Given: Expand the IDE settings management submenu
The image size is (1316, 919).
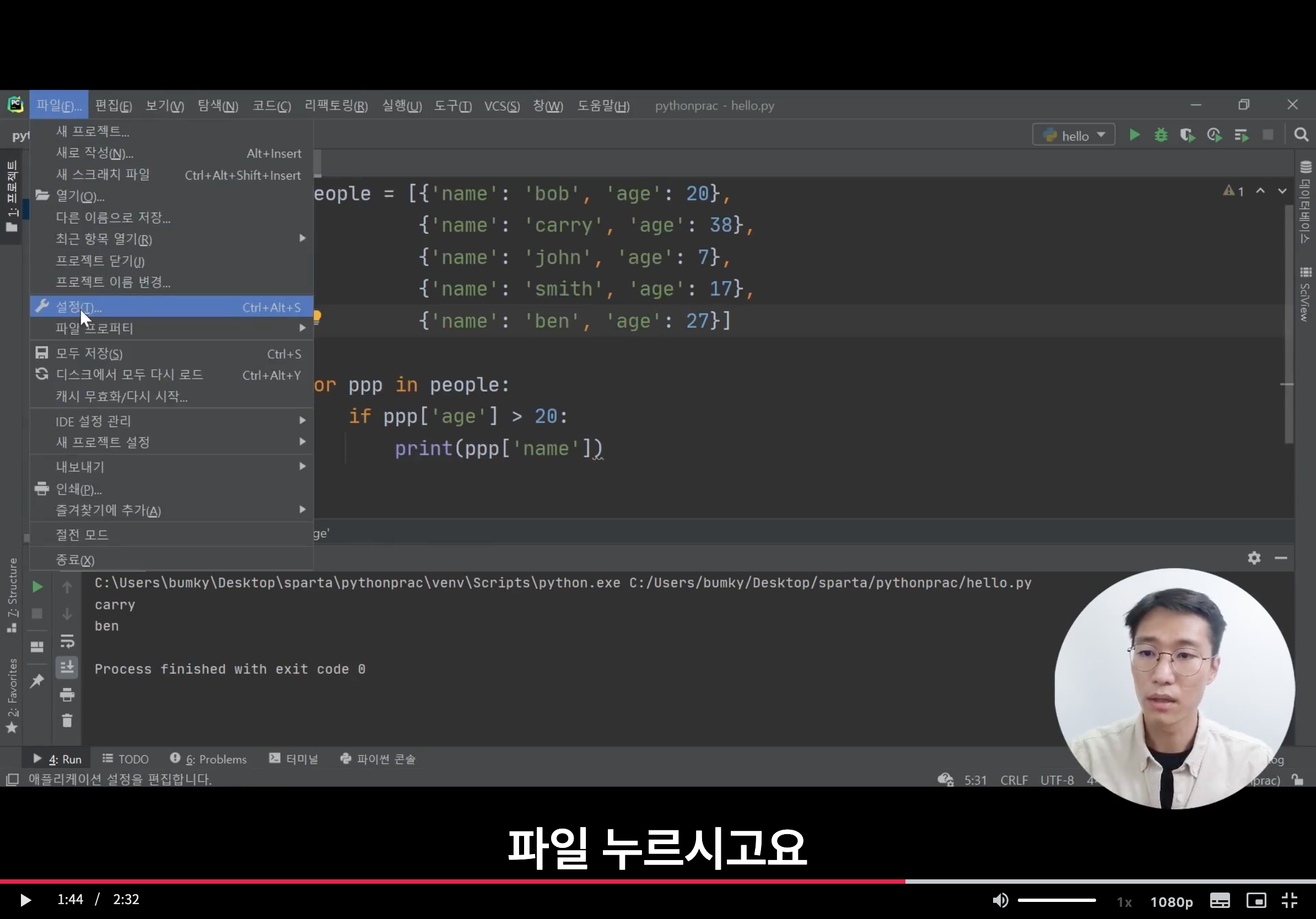Looking at the screenshot, I should pos(171,421).
